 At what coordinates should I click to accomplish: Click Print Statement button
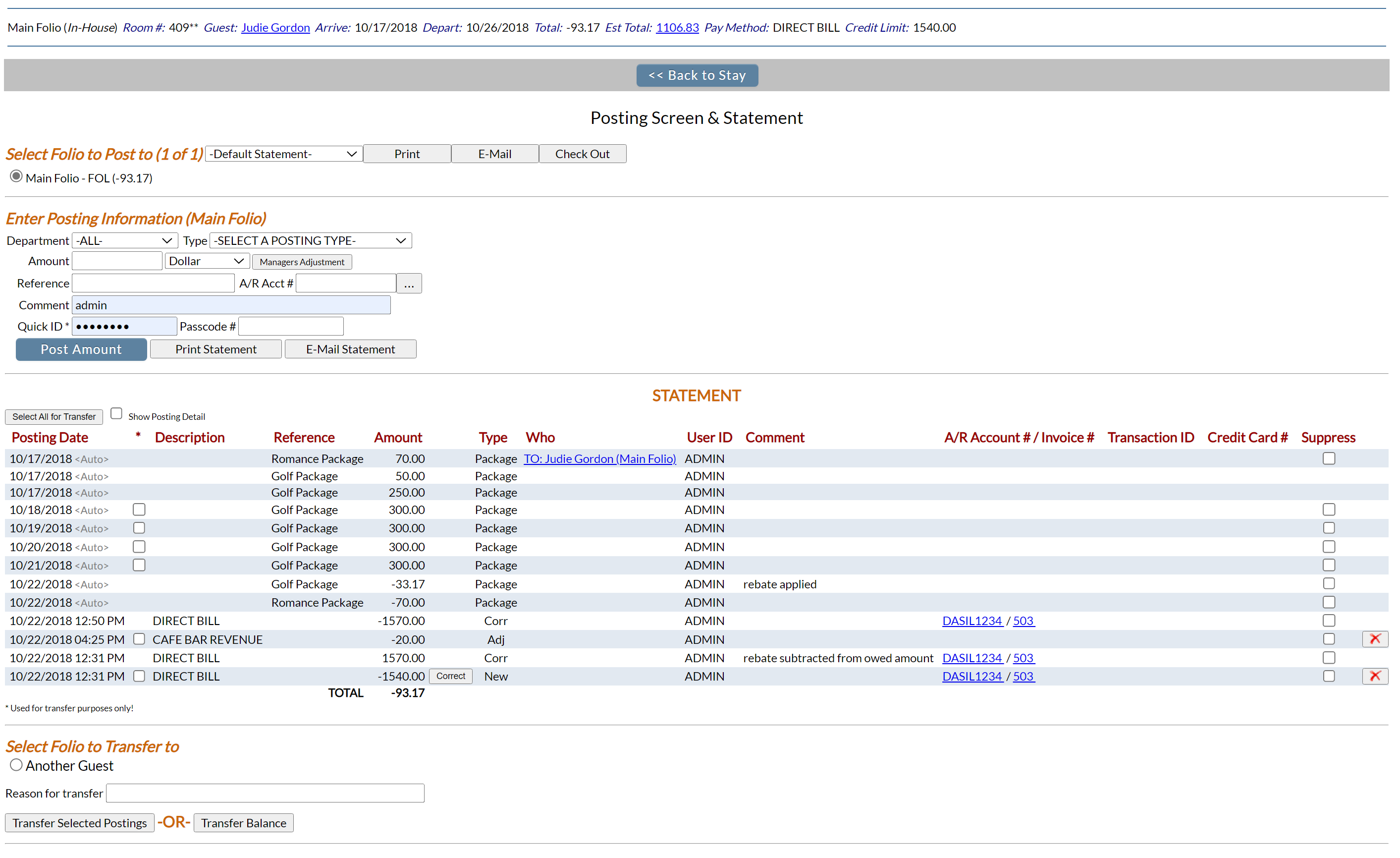(x=216, y=349)
